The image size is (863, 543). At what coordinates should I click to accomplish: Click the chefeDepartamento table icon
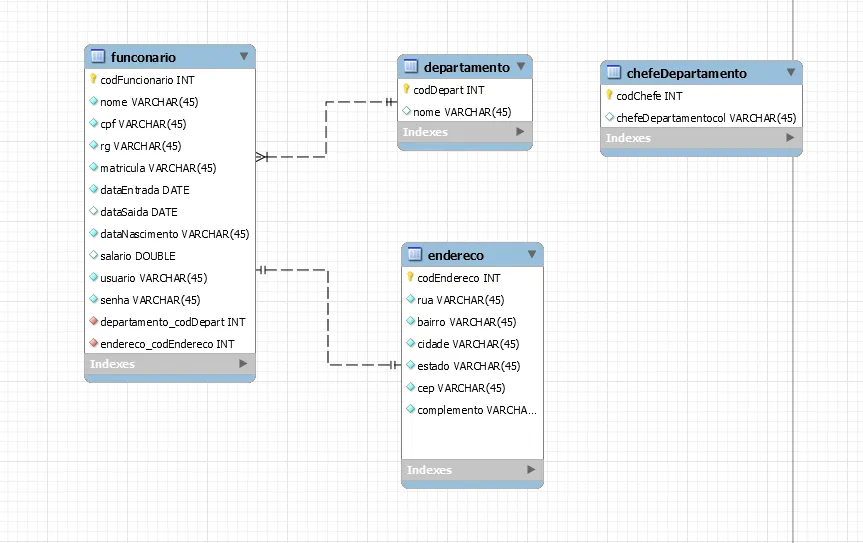pos(614,73)
